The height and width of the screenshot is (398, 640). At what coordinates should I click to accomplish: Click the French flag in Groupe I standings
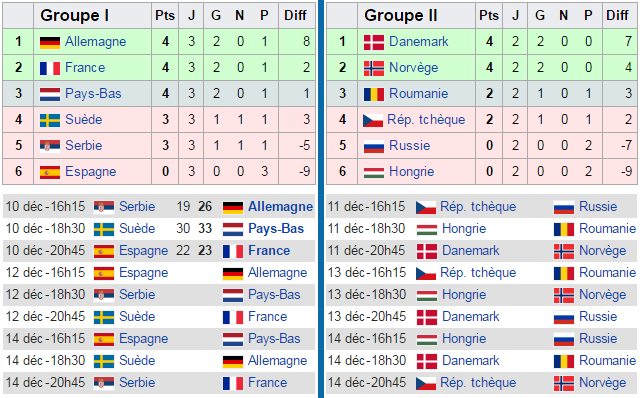click(x=50, y=68)
